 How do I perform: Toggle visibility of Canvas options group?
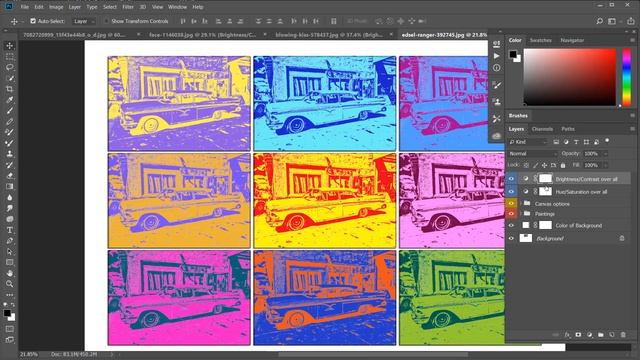tap(511, 203)
